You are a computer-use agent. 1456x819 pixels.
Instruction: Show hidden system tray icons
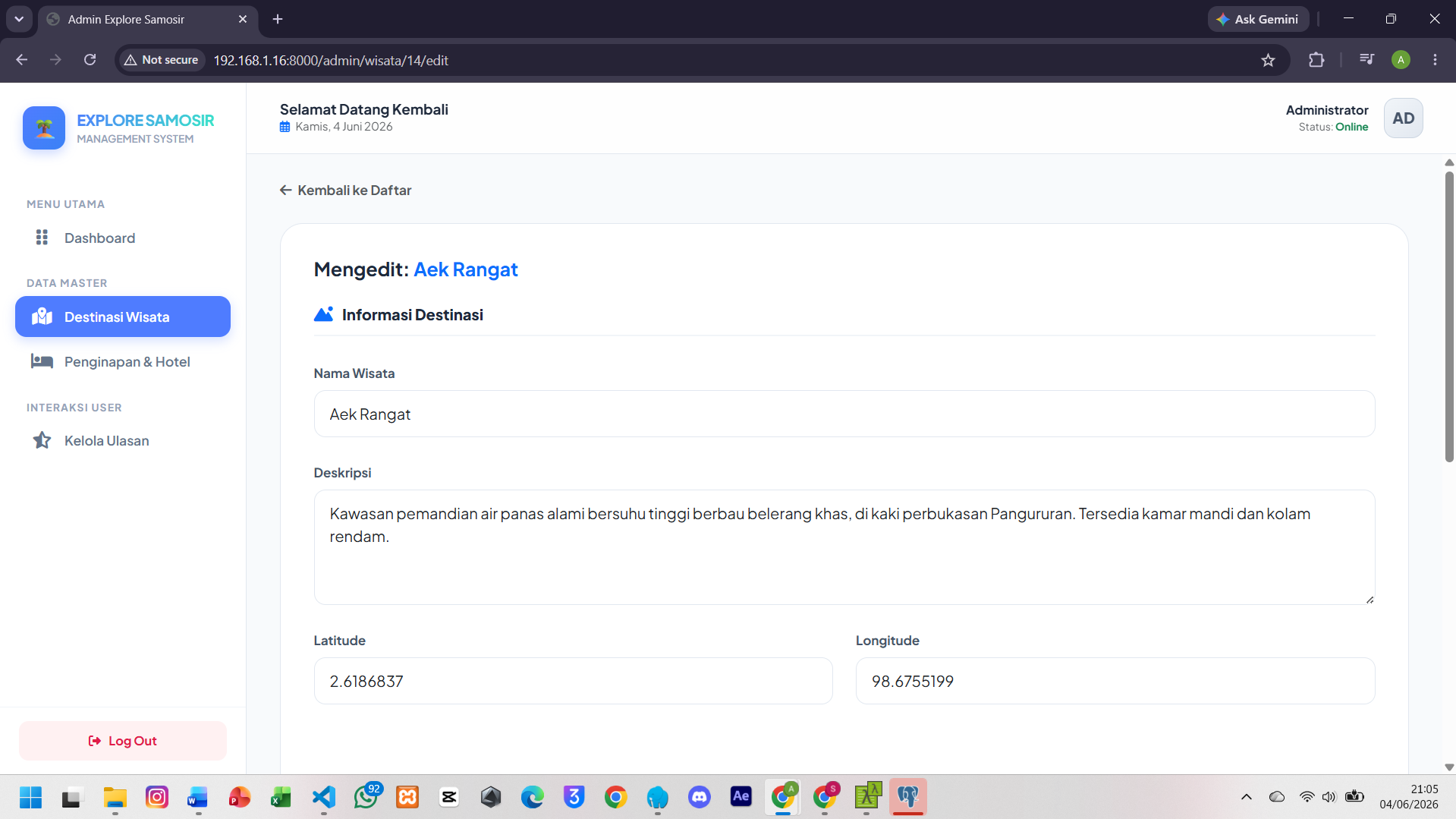click(x=1246, y=797)
